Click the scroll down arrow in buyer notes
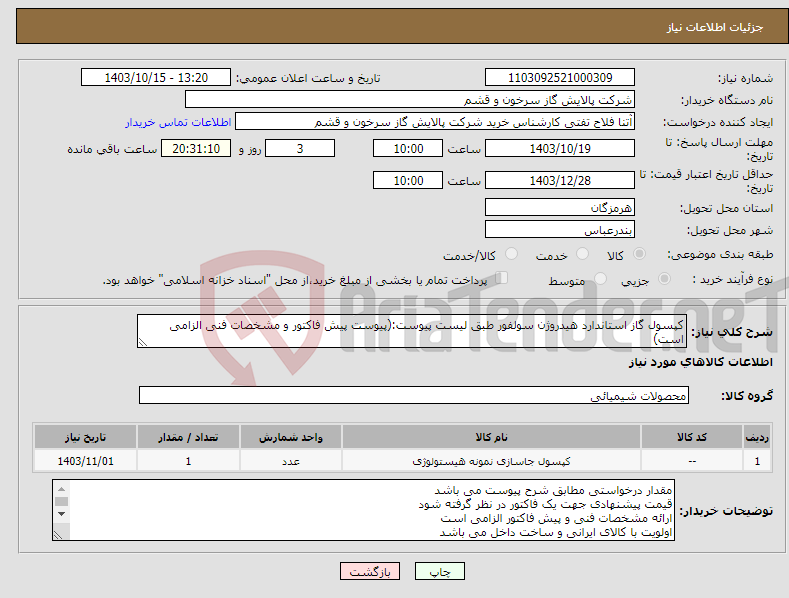Viewport: 789px width, 598px height. point(61,513)
